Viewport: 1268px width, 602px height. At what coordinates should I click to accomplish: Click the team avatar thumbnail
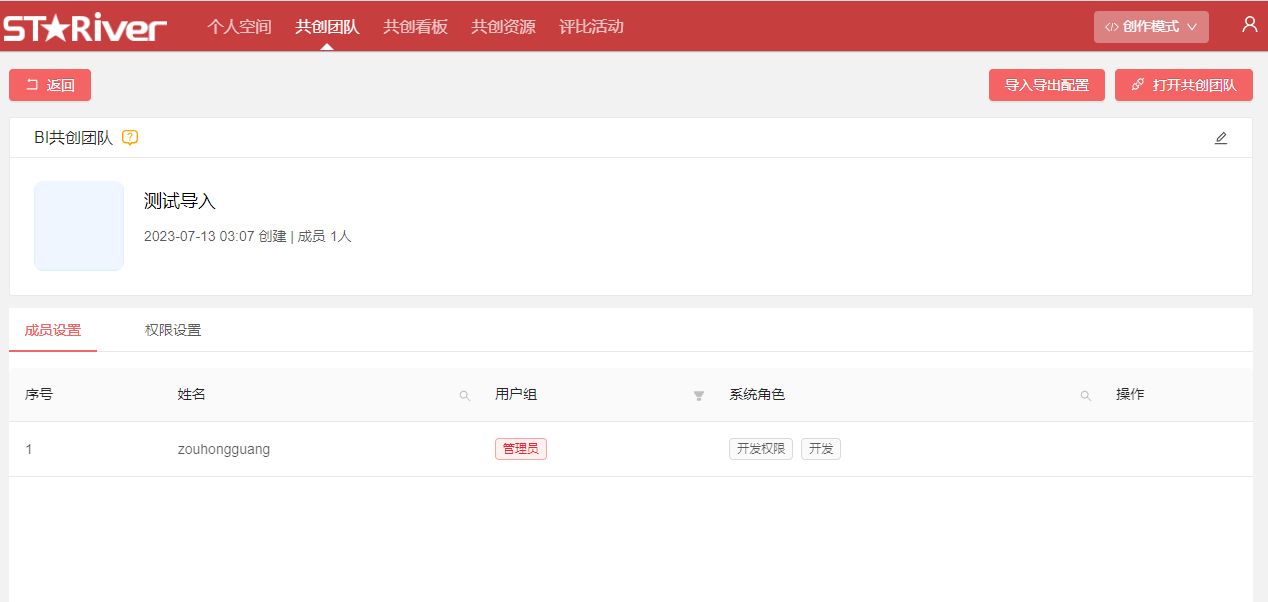click(x=79, y=226)
